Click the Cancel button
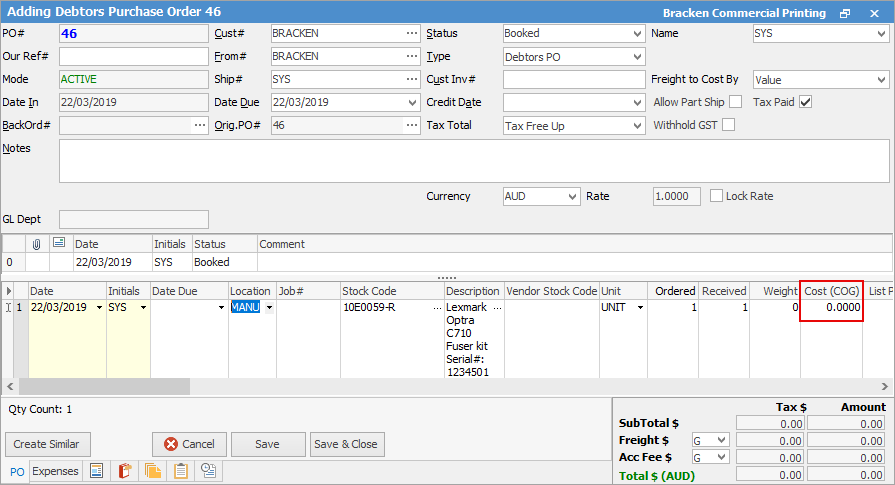Viewport: 895px width, 485px height. pos(190,444)
